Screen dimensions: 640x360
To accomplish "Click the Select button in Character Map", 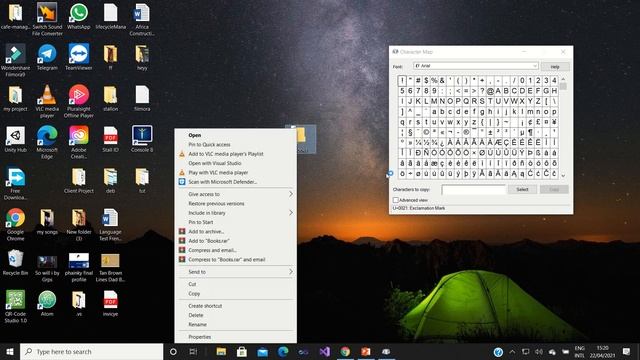I will 522,189.
